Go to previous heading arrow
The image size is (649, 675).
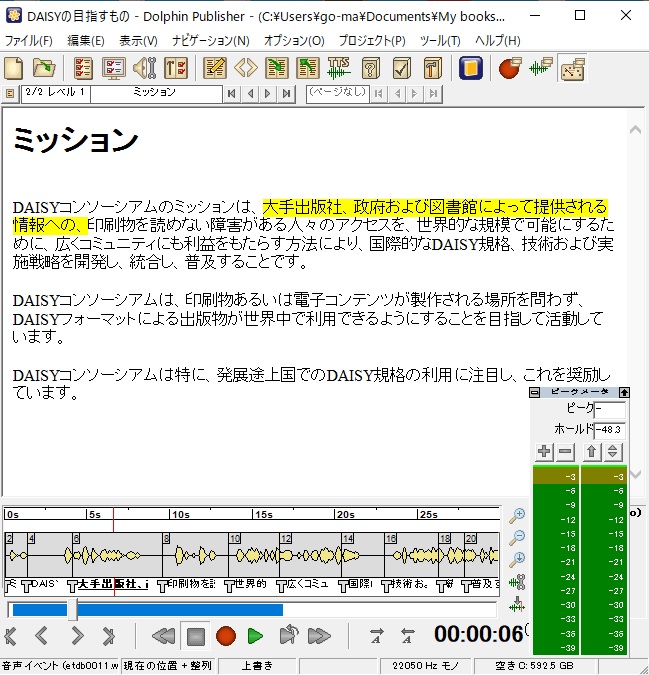(250, 93)
